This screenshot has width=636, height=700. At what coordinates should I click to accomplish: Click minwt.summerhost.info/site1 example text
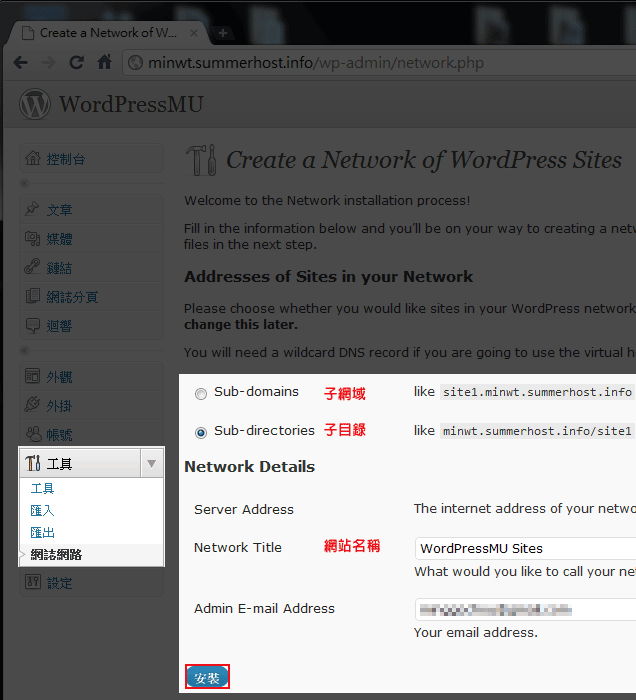tap(537, 431)
